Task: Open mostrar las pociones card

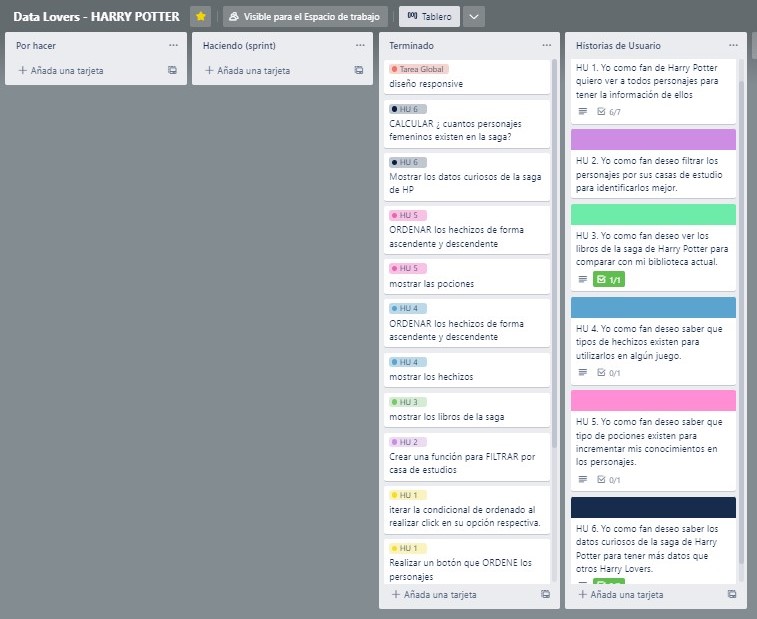Action: click(x=467, y=276)
